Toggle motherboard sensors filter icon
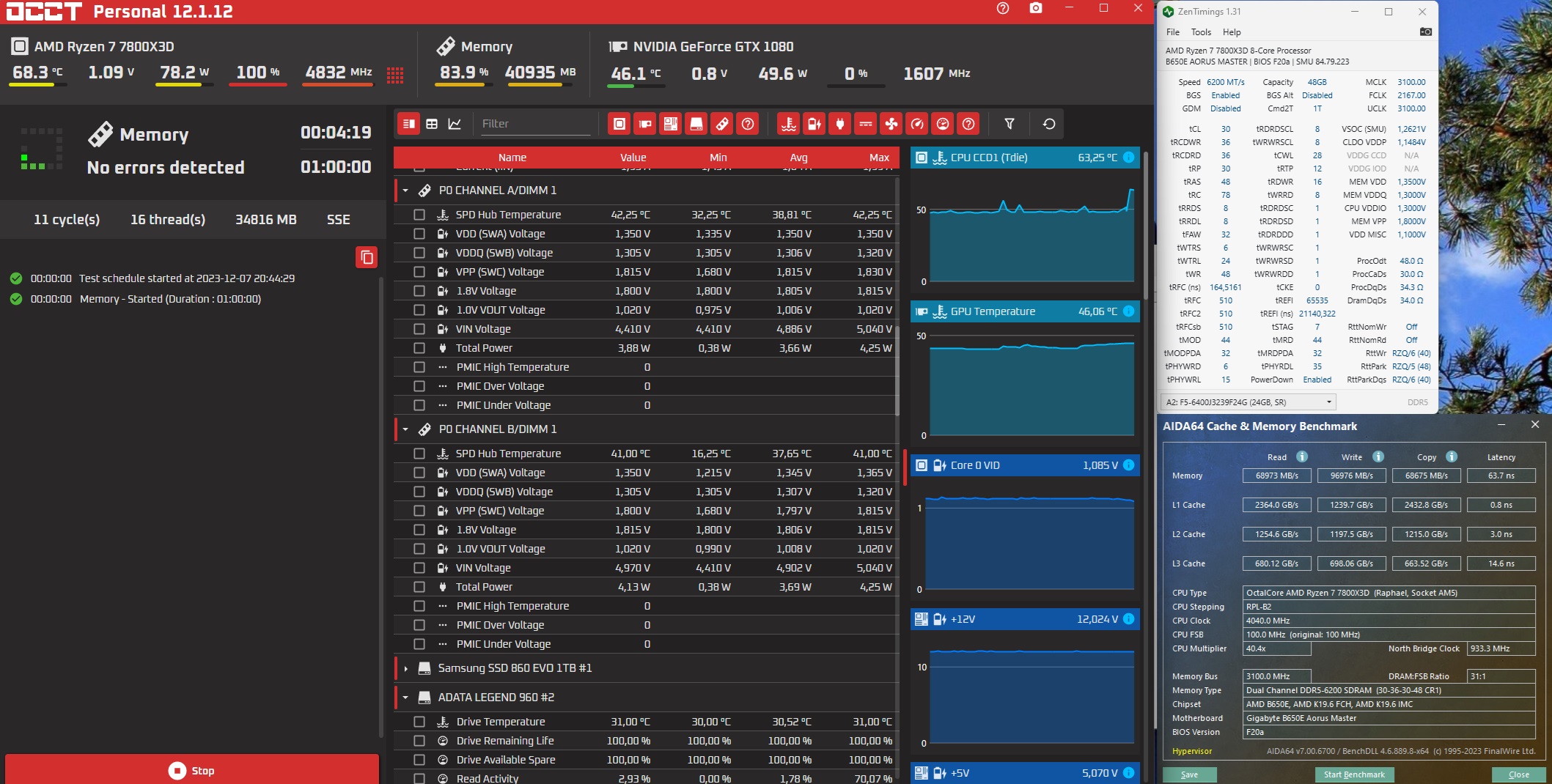Viewport: 1552px width, 784px height. click(x=671, y=124)
